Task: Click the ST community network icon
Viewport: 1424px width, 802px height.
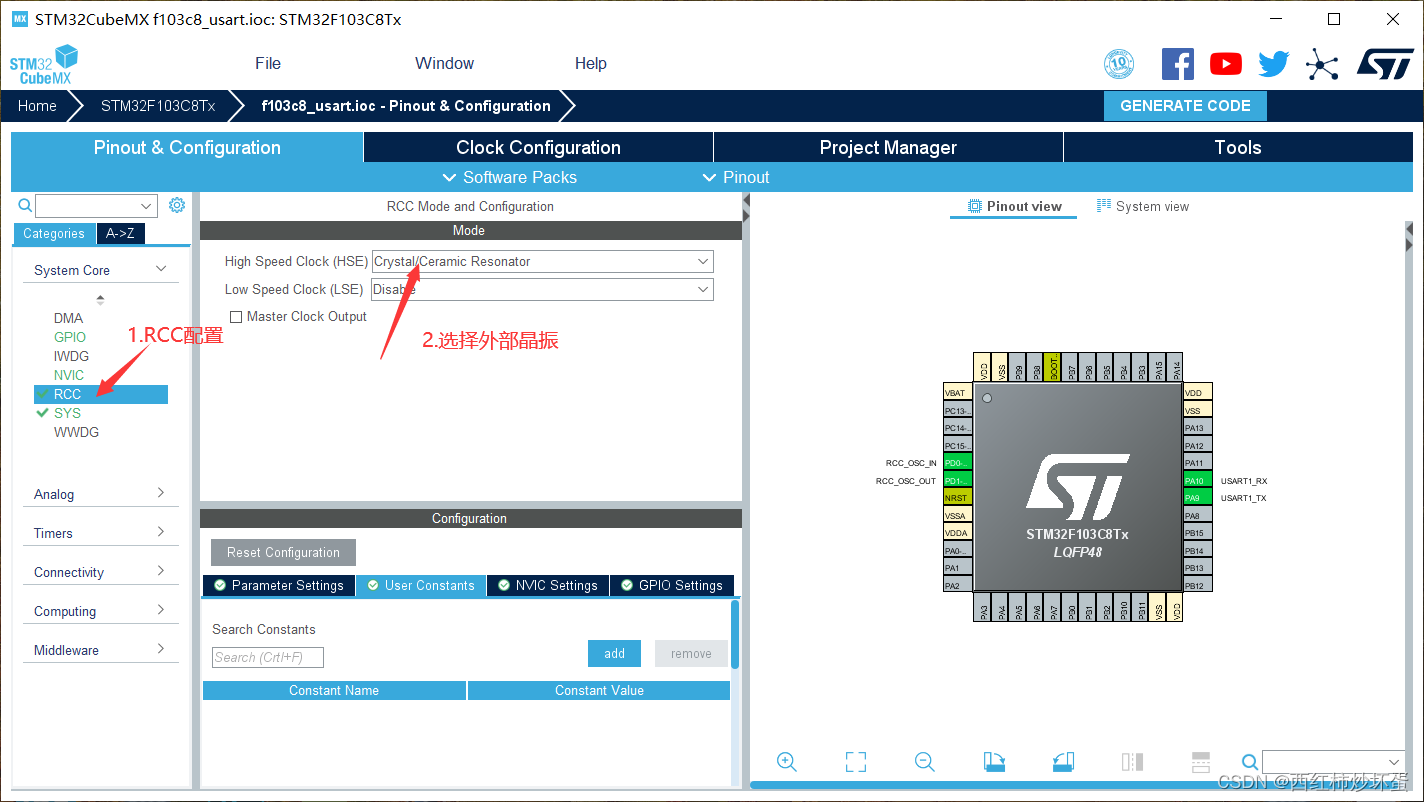Action: point(1322,65)
